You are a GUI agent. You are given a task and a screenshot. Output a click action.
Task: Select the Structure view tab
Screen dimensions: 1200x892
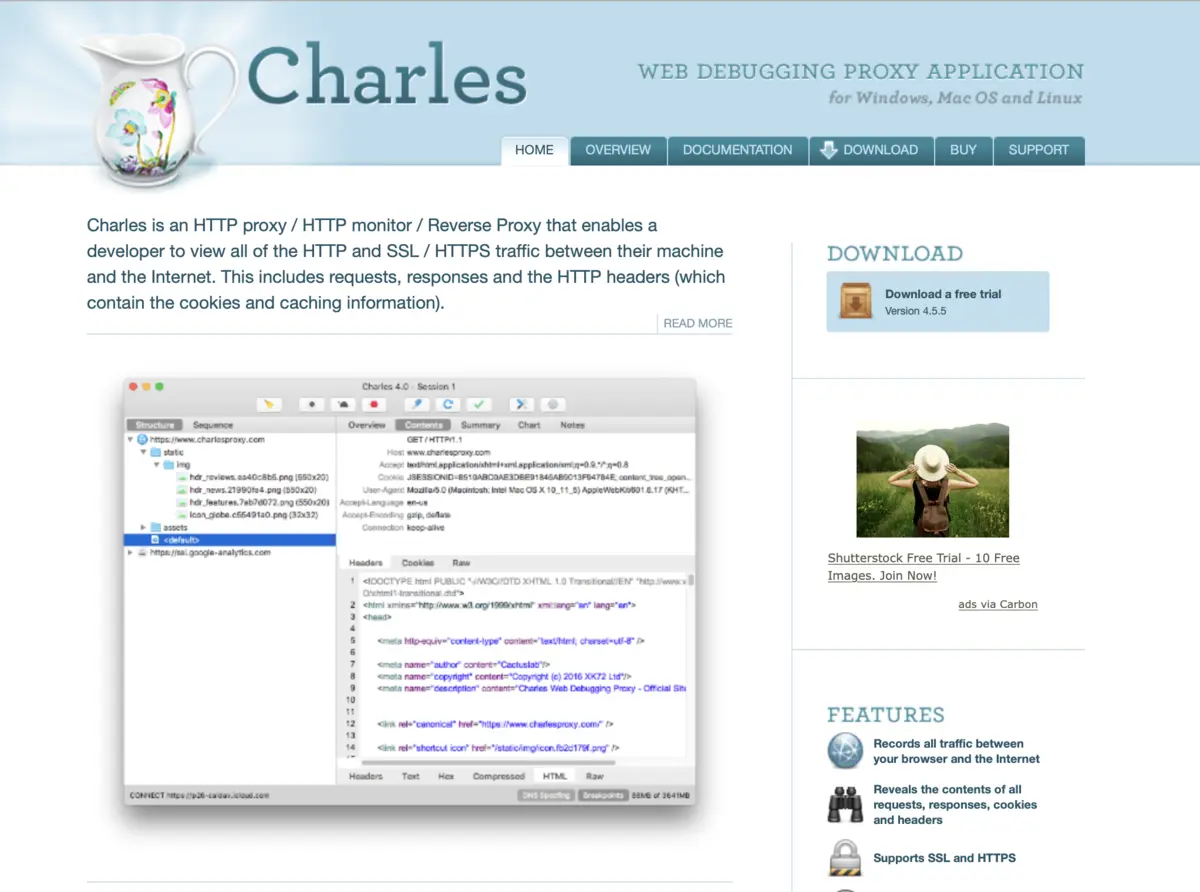pos(155,425)
